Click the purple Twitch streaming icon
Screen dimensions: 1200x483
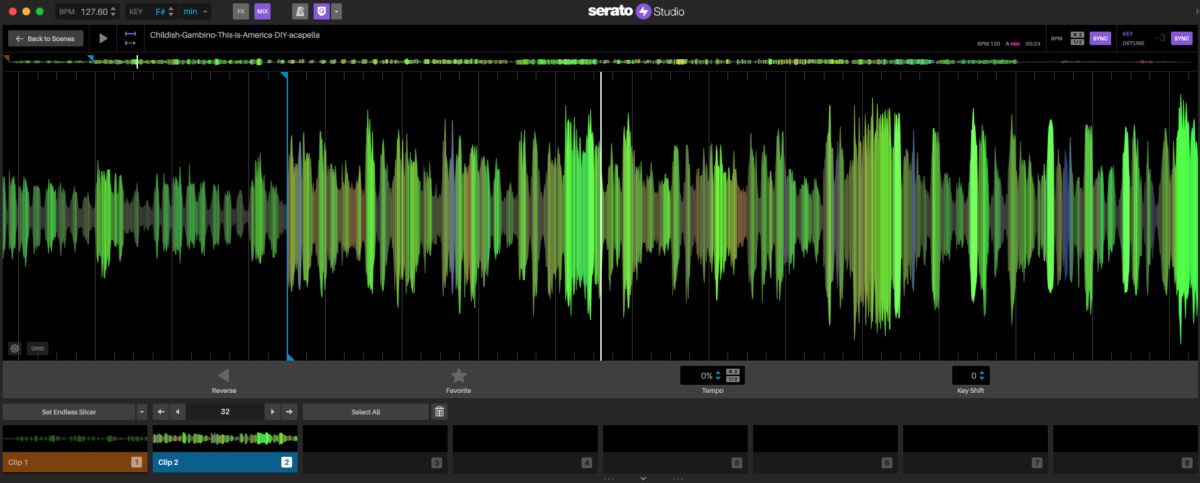(321, 11)
